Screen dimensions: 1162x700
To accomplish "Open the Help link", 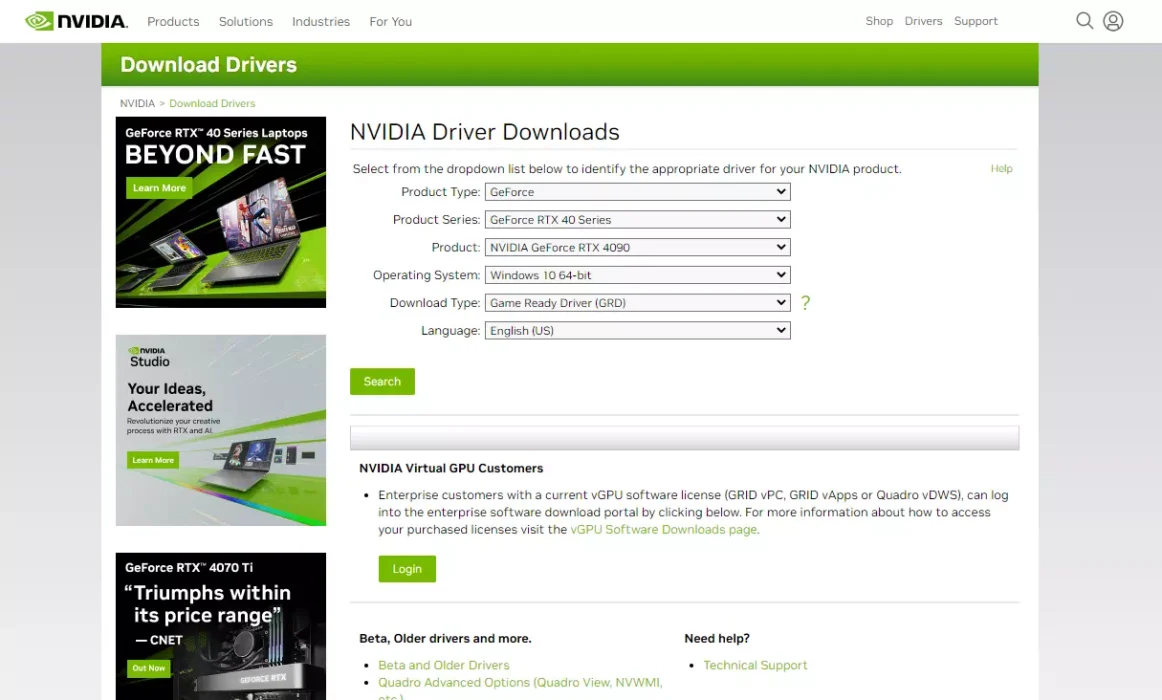I will tap(1001, 169).
